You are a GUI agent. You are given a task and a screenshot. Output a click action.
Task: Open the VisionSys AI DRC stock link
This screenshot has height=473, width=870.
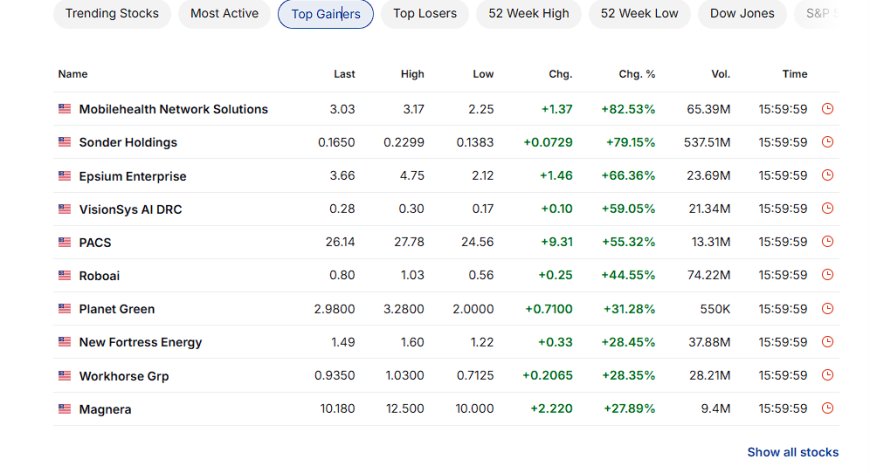[x=130, y=209]
